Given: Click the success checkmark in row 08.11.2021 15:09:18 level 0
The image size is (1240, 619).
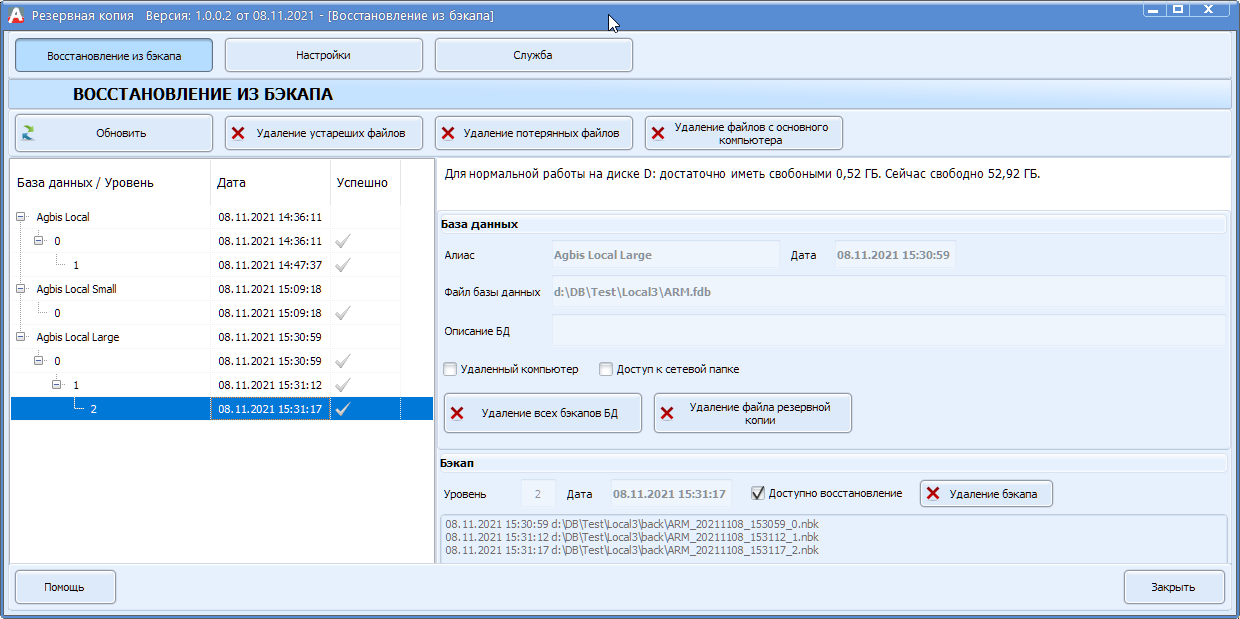Looking at the screenshot, I should coord(343,313).
